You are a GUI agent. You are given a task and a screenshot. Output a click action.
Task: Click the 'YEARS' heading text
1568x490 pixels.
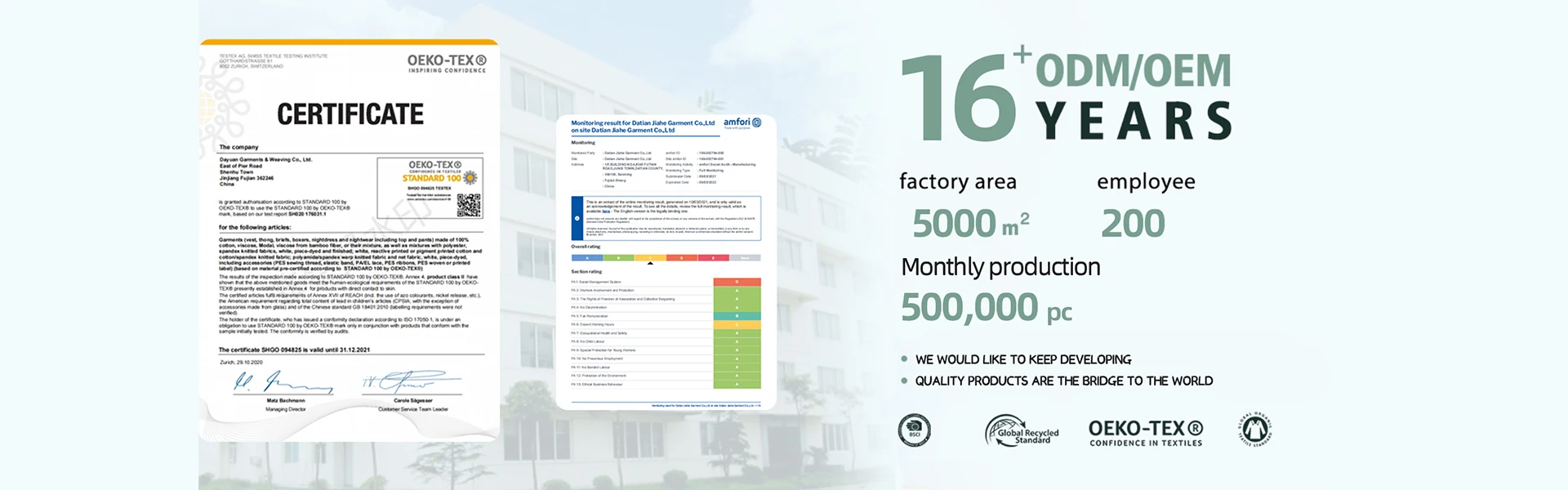1134,122
